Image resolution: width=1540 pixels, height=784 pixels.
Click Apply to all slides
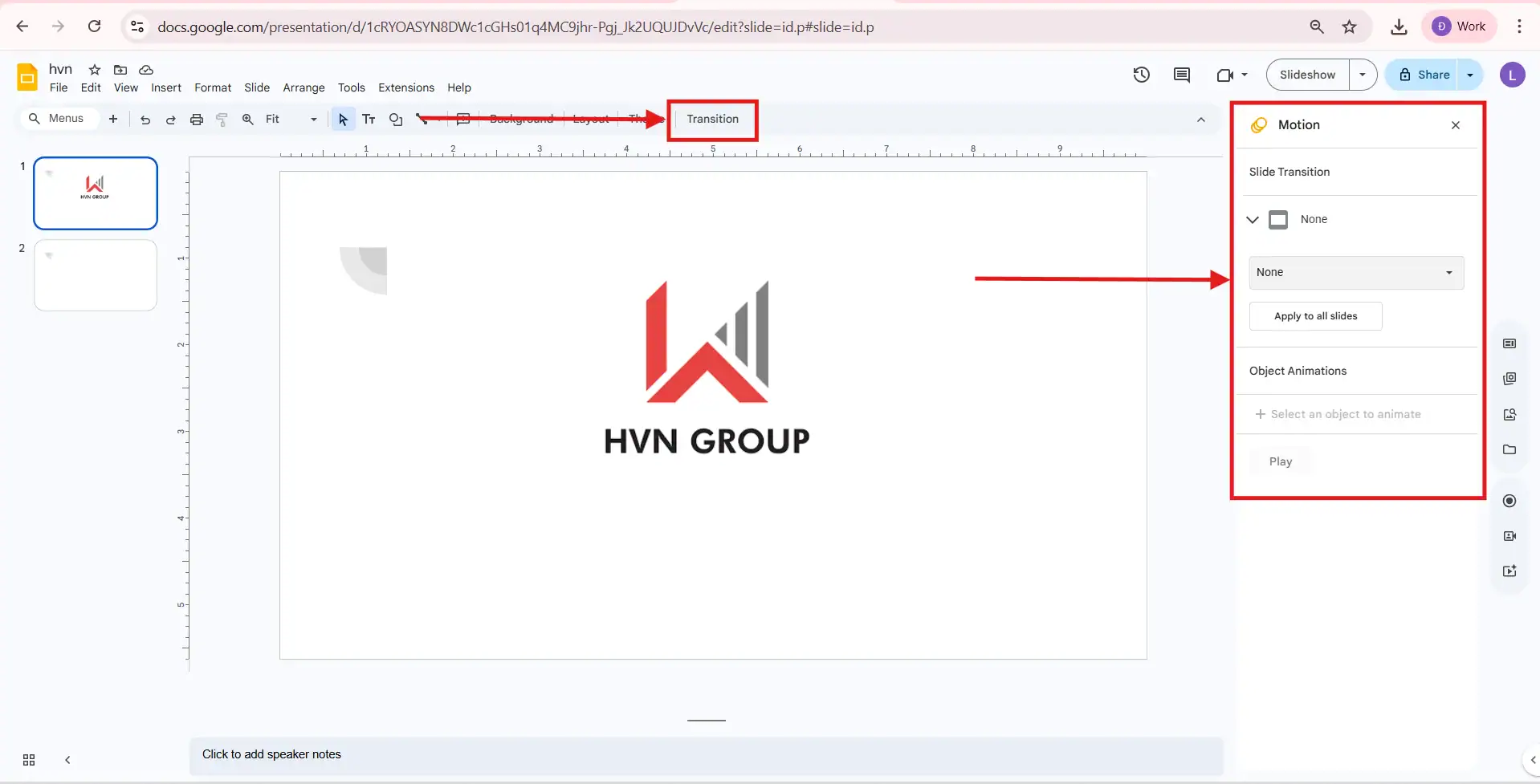[x=1315, y=316]
